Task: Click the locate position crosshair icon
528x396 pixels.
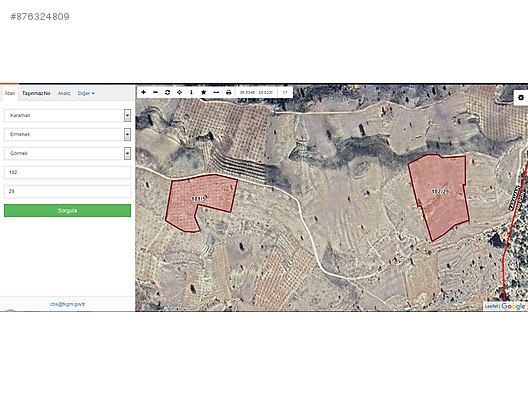Action: [x=179, y=92]
